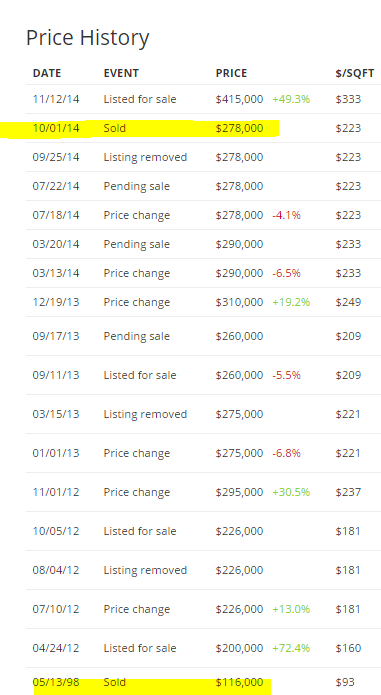Viewport: 381px width, 695px height.
Task: Select the 10/05/12 Listed for sale row
Action: [203, 531]
